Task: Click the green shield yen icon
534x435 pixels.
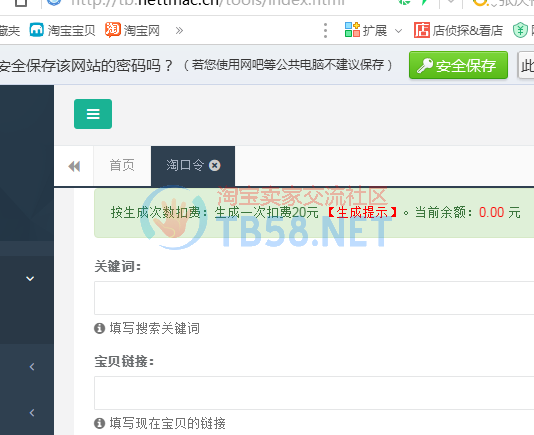Action: [520, 30]
